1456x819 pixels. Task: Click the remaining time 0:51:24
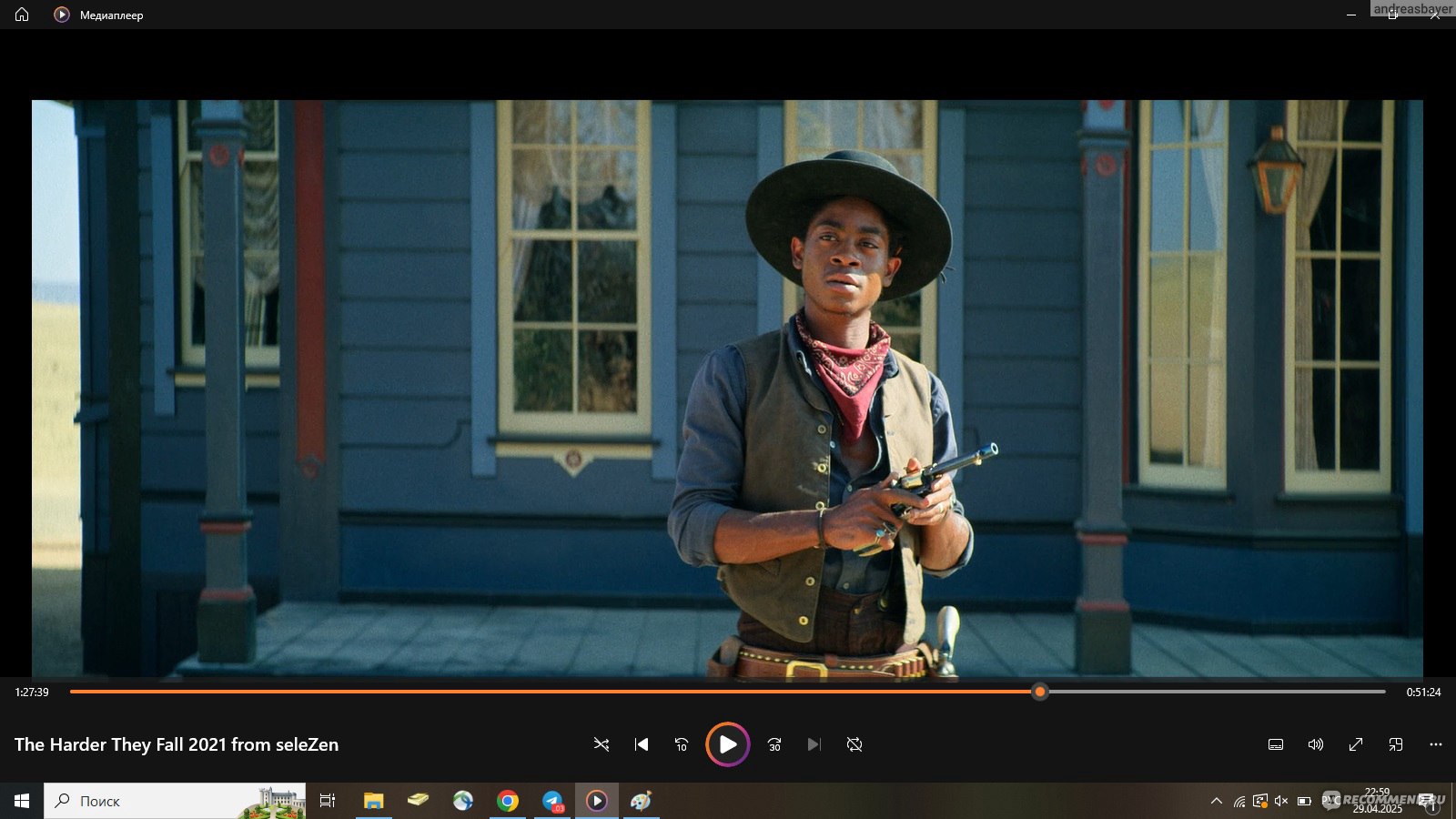coord(1423,693)
